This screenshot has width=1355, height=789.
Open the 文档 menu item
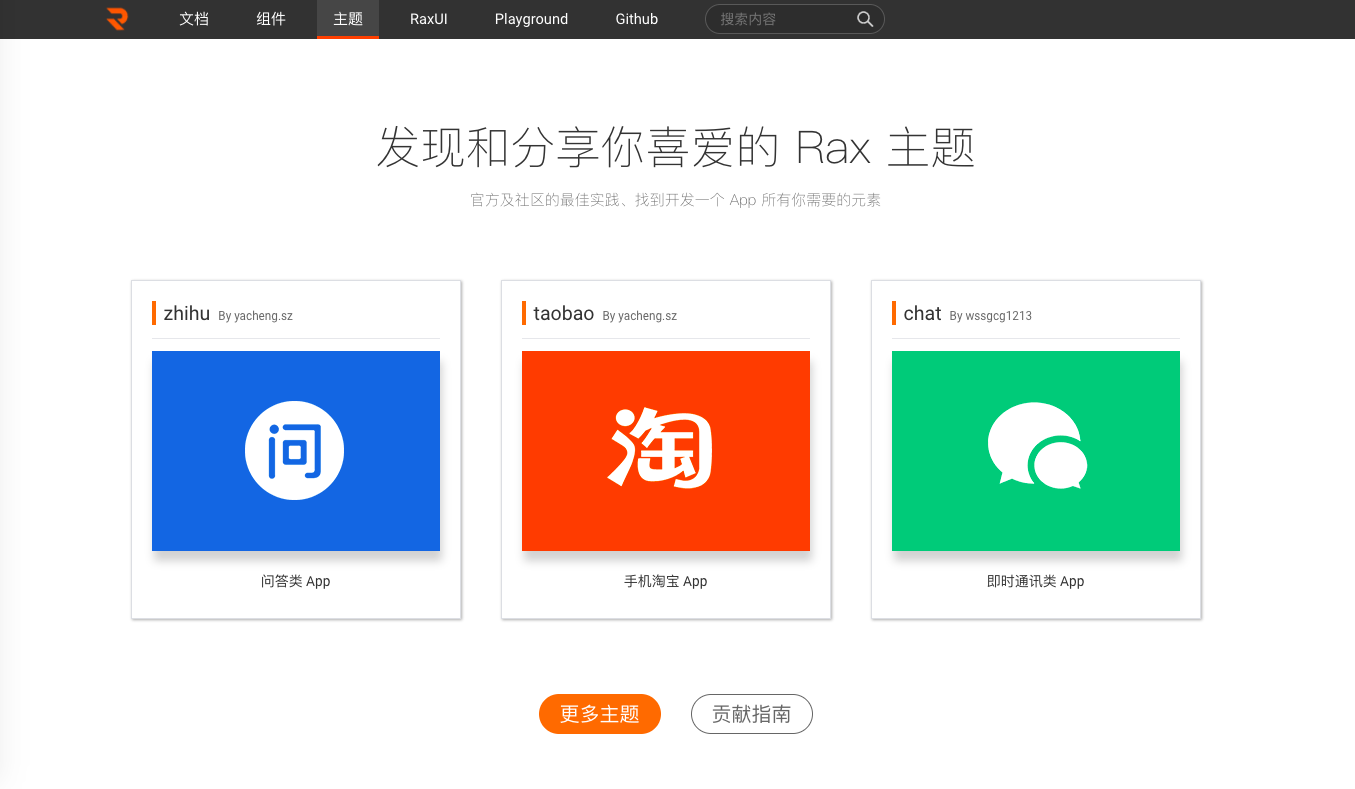pyautogui.click(x=194, y=19)
